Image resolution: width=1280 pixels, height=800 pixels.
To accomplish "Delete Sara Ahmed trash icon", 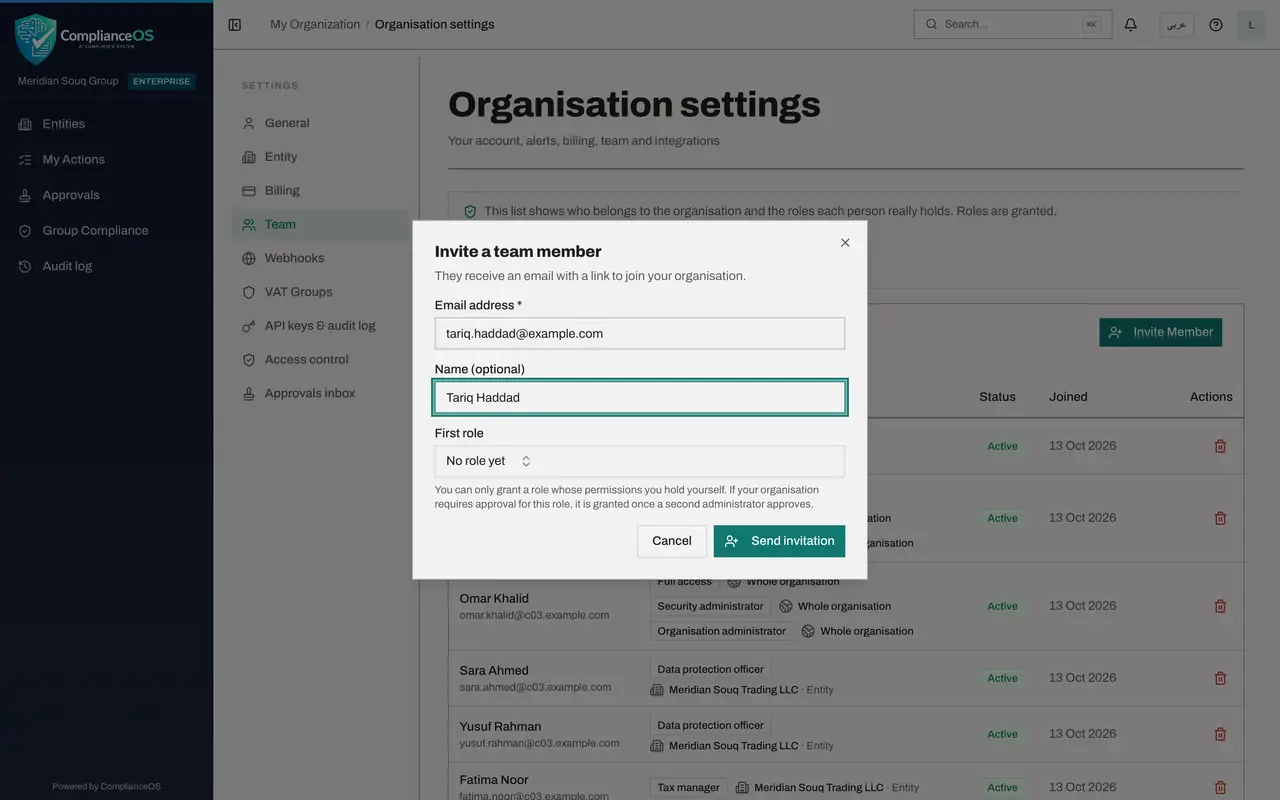I will (1220, 678).
